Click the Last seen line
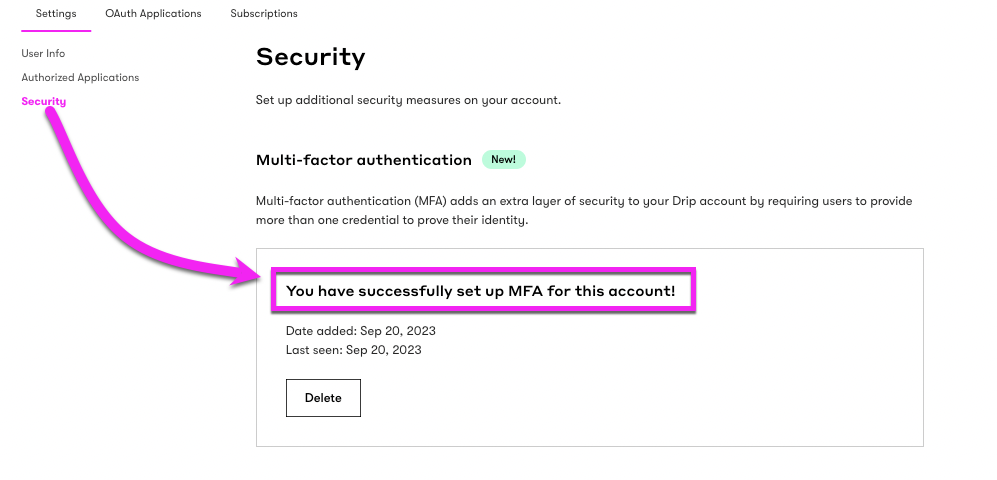Screen dimensions: 997x480 (x=354, y=350)
